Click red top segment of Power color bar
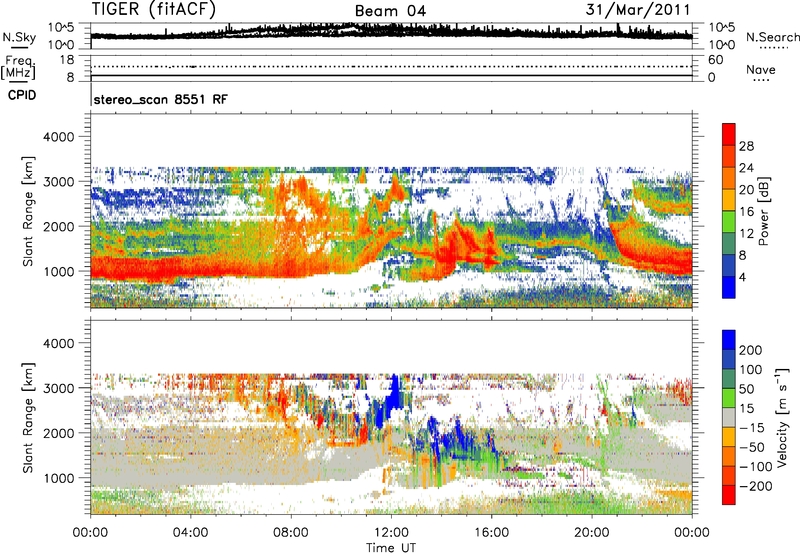Screen dimensions: 800x554 click(x=729, y=134)
